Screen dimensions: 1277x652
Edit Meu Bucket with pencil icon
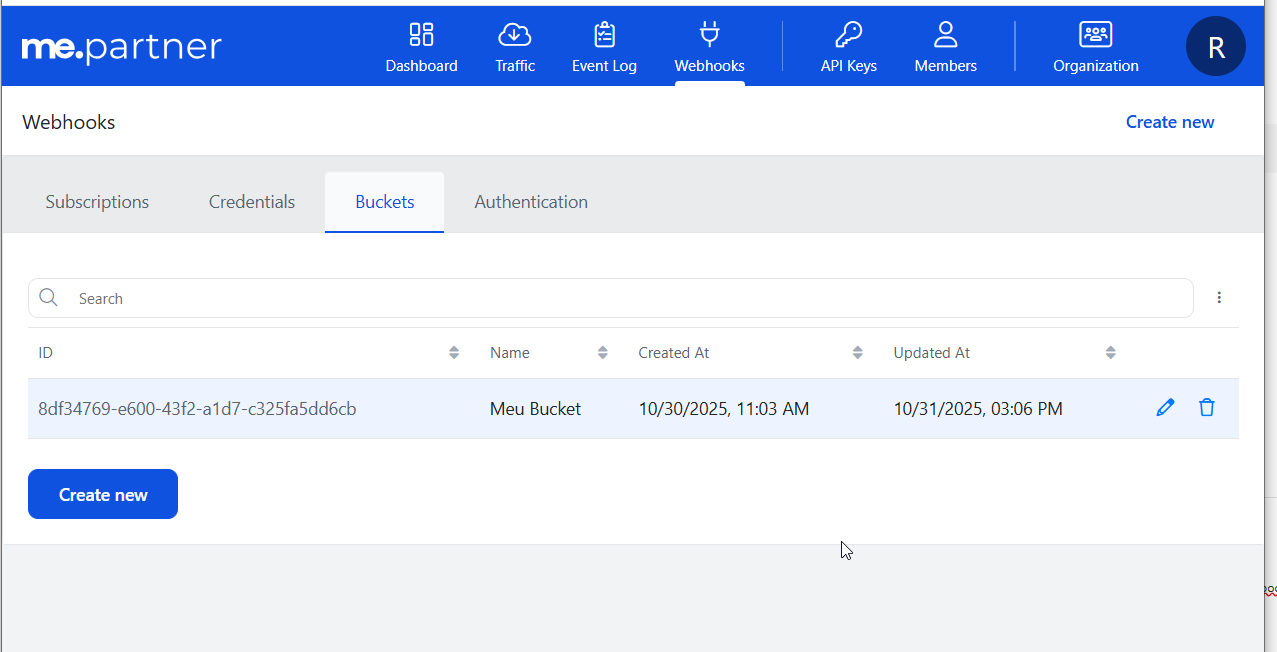1165,408
